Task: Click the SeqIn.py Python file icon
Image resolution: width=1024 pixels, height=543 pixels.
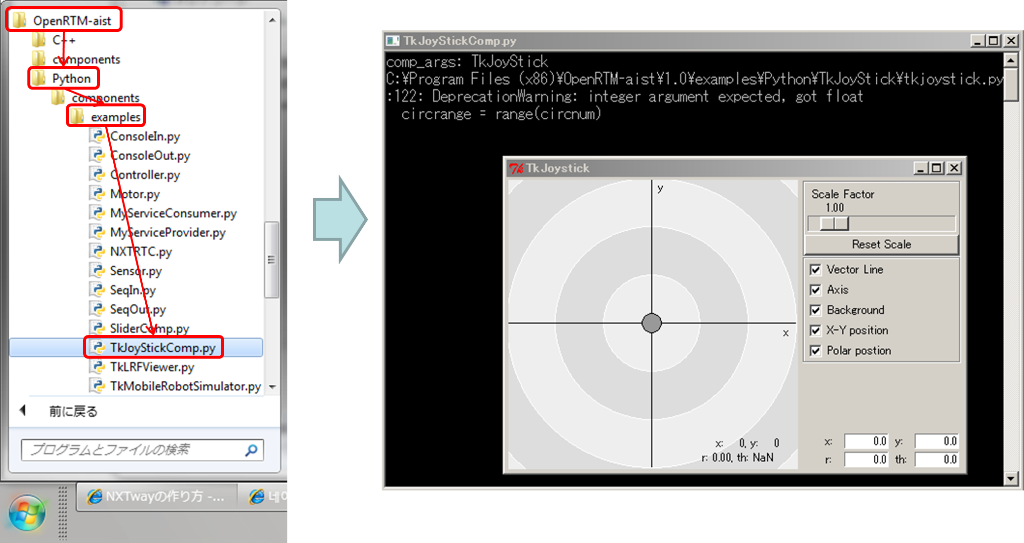Action: [x=97, y=289]
